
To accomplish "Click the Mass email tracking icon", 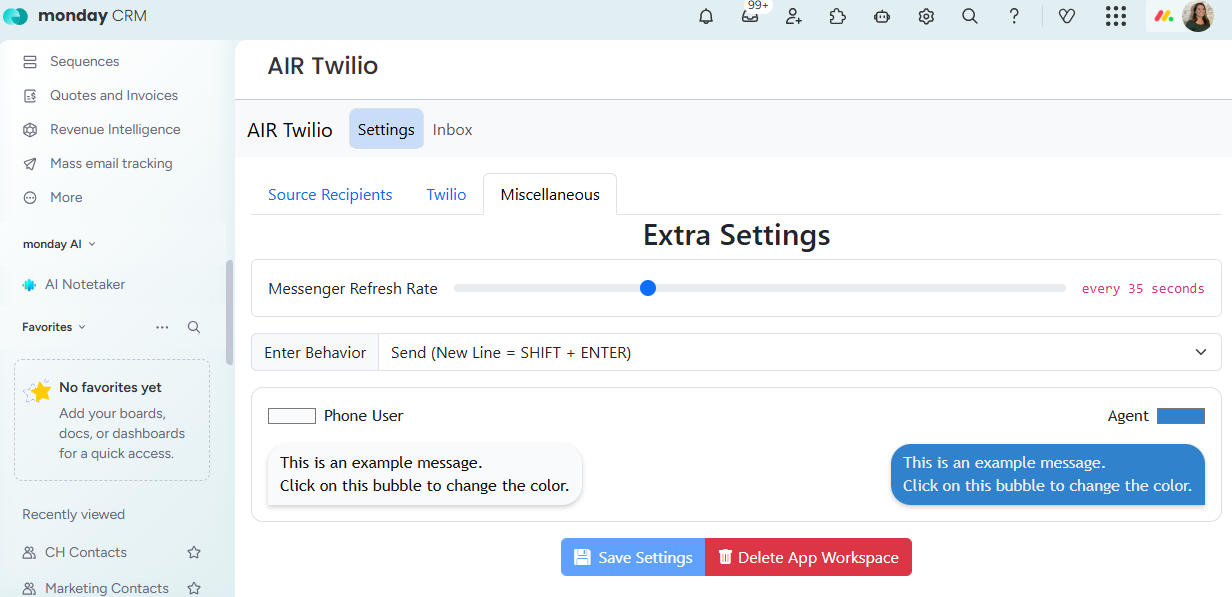I will tap(30, 164).
